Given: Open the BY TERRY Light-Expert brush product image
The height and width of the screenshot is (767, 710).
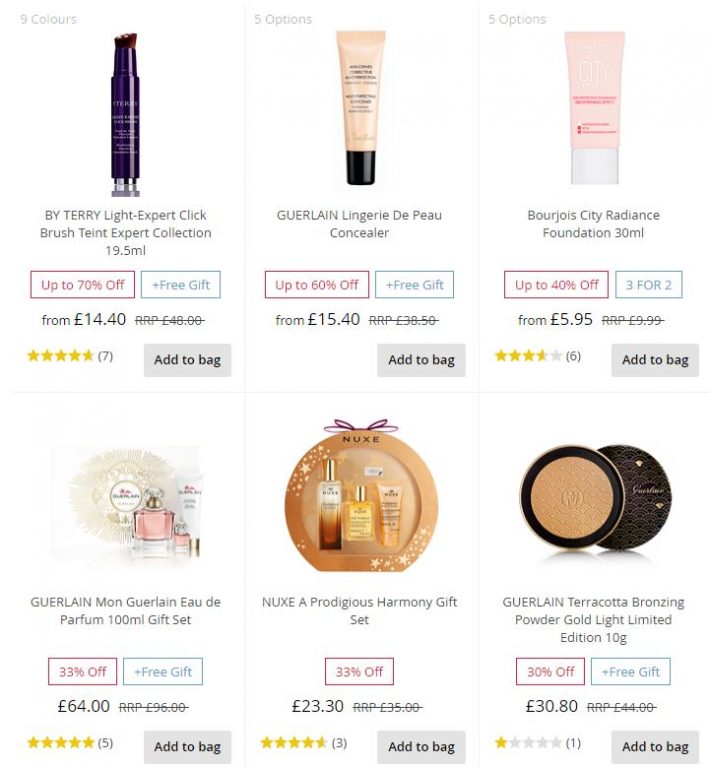Looking at the screenshot, I should pos(125,114).
